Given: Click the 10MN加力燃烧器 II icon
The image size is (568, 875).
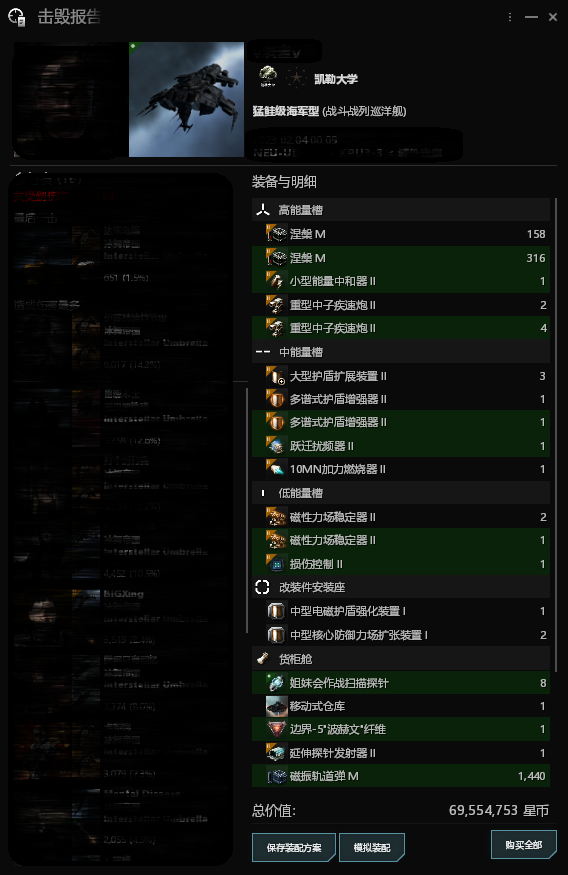Looking at the screenshot, I should [276, 469].
